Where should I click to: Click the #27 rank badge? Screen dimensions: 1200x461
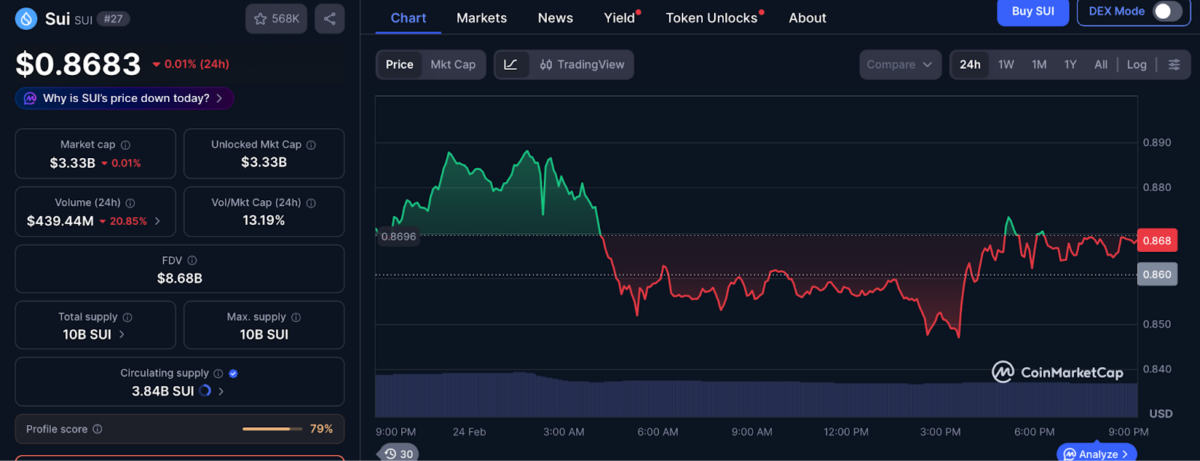pyautogui.click(x=113, y=19)
